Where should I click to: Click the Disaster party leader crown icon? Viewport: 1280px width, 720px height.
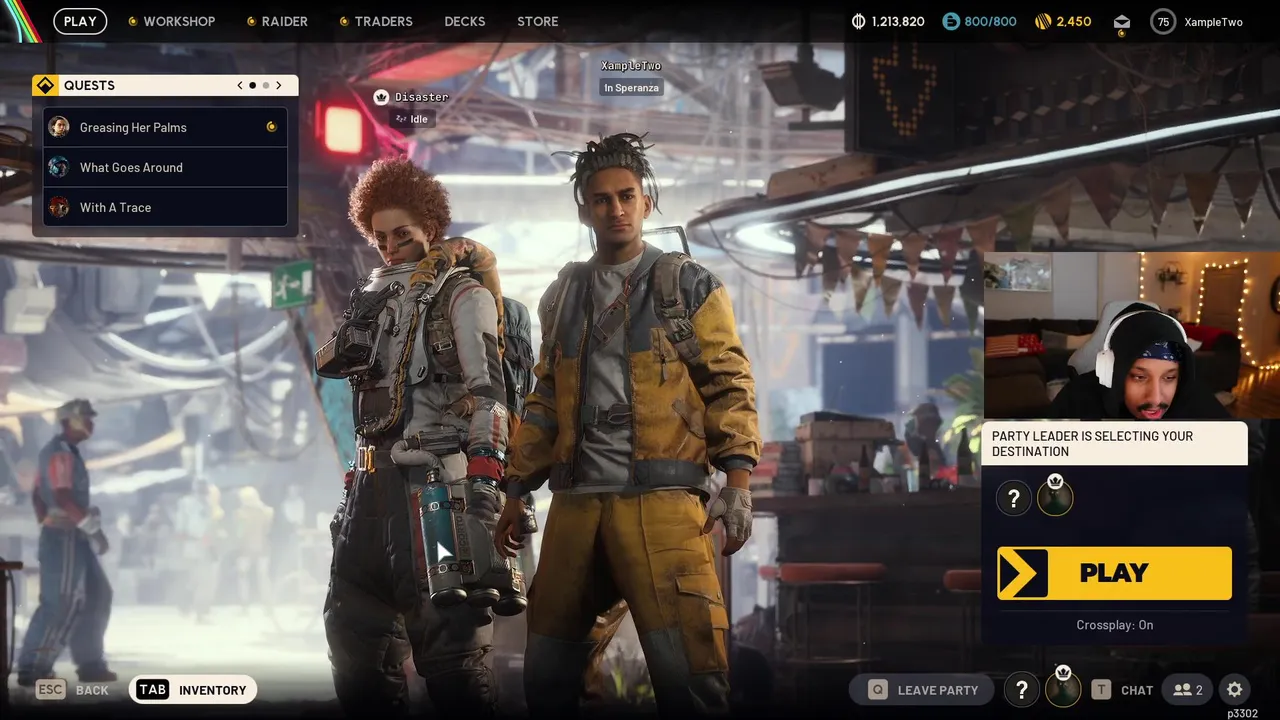(381, 97)
